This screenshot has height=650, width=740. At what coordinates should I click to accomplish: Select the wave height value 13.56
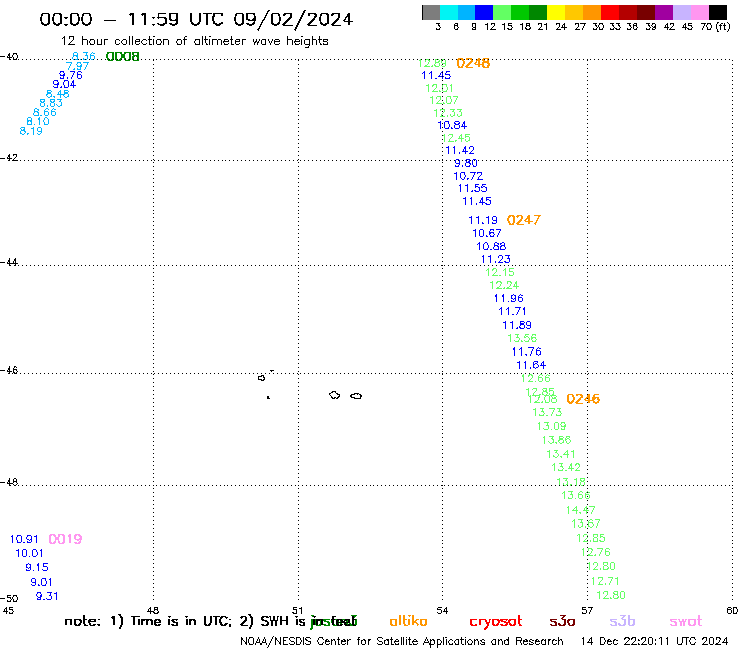point(522,338)
